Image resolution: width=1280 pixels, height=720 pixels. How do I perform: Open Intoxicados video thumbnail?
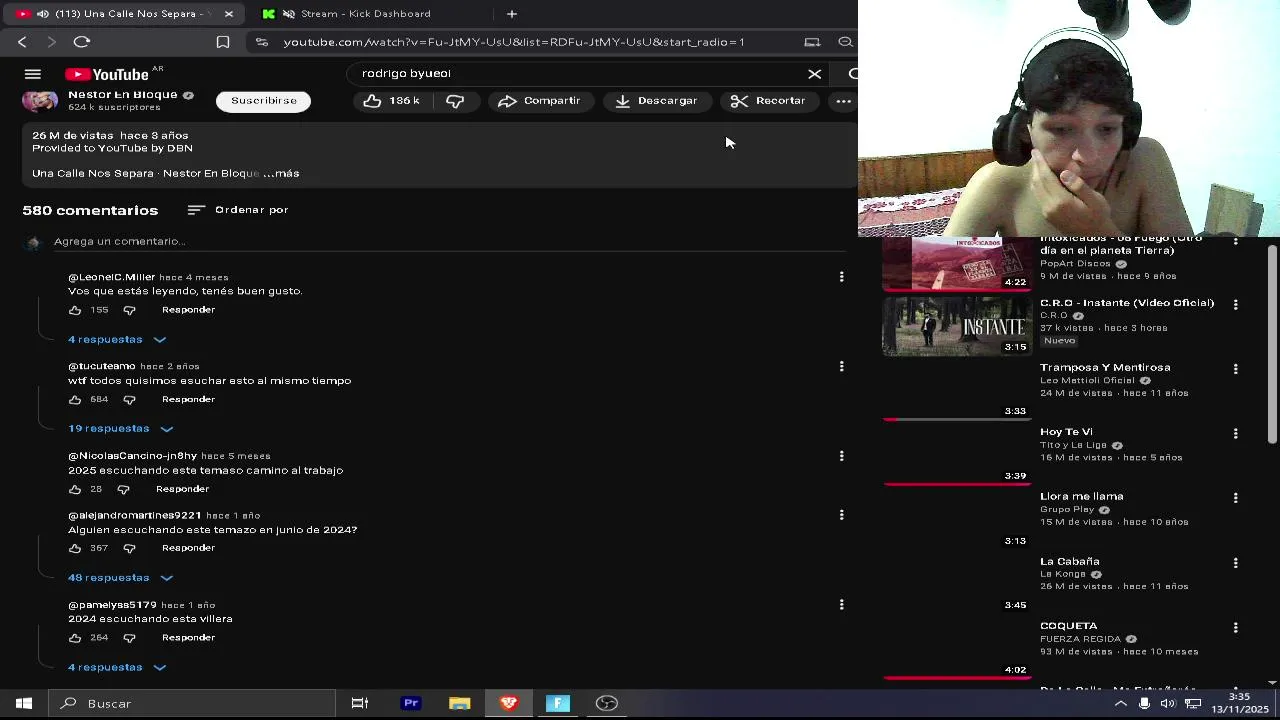(x=956, y=264)
